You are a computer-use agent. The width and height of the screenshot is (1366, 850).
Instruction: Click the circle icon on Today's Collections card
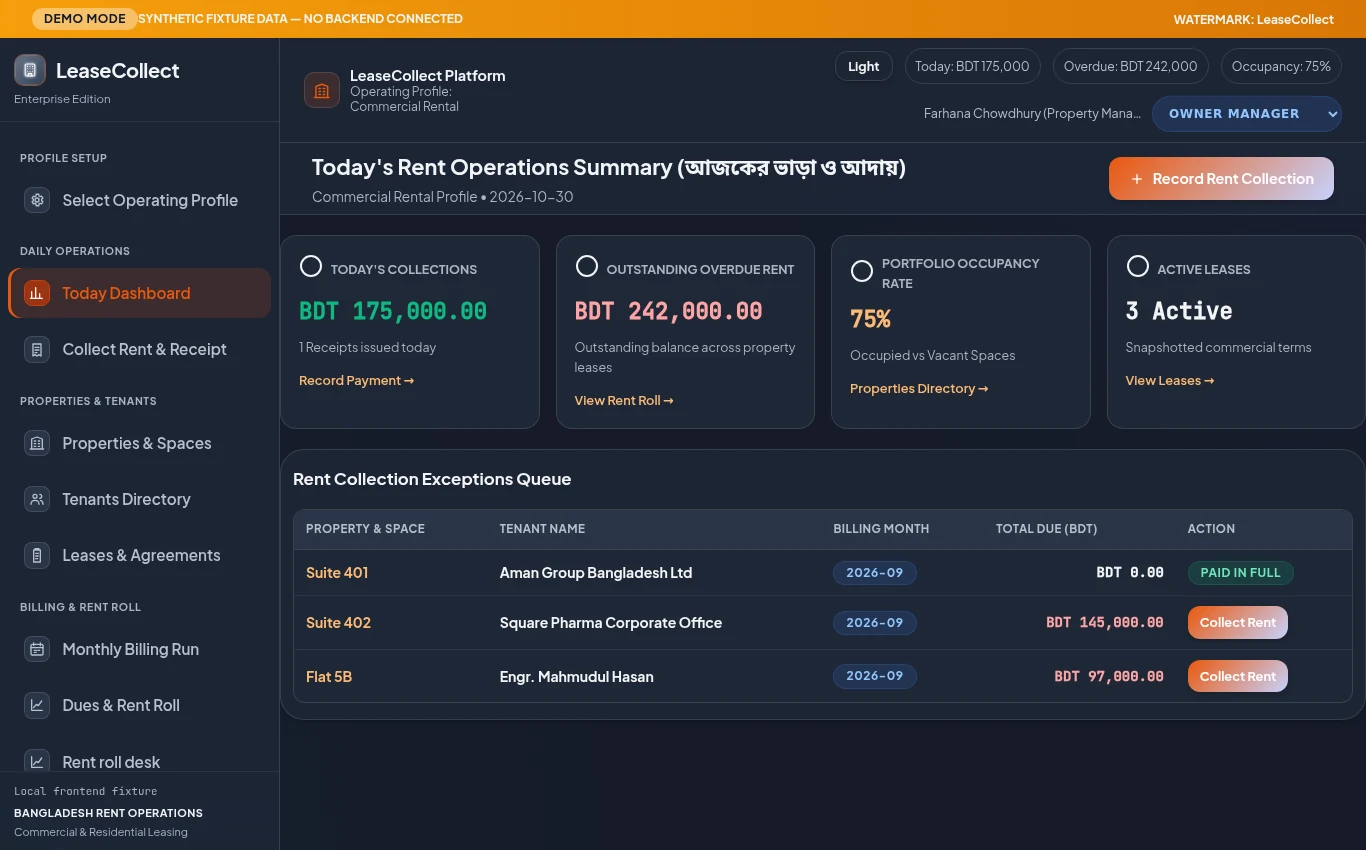(x=311, y=266)
